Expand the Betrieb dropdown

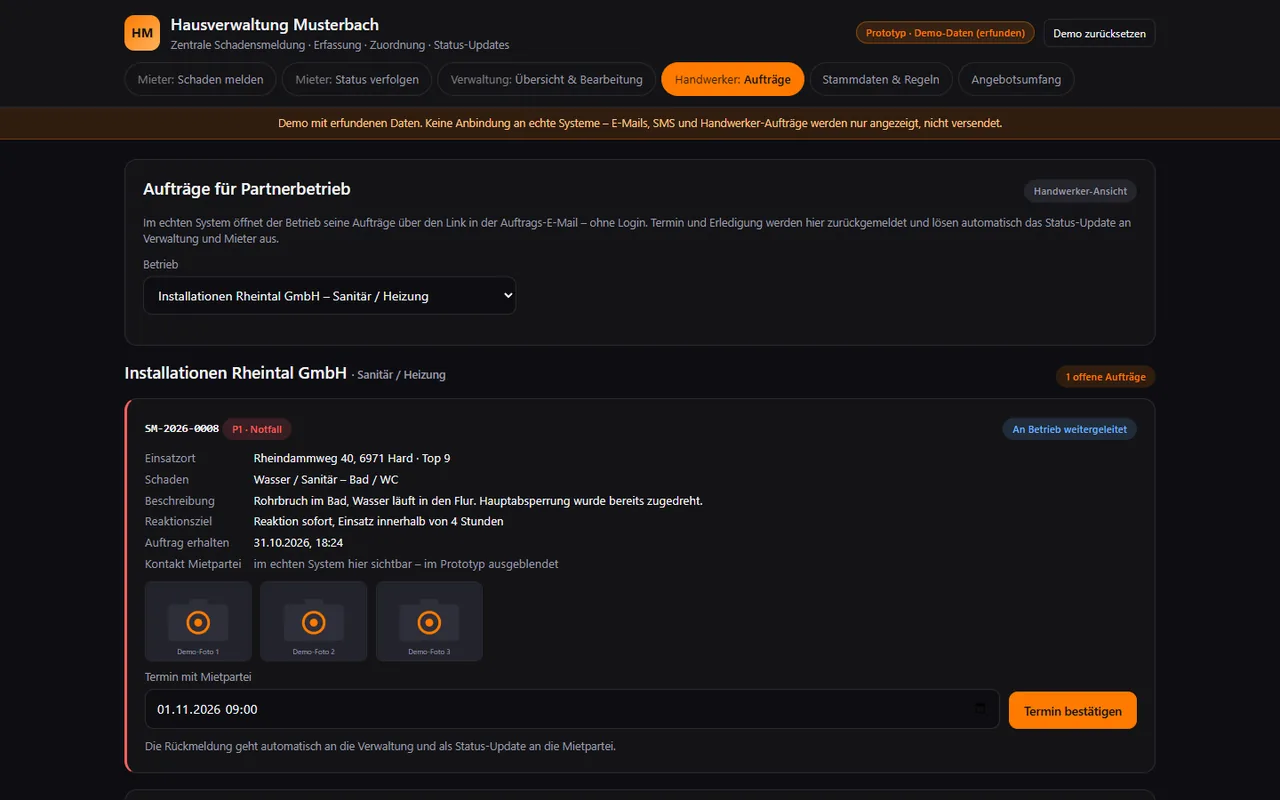click(330, 296)
